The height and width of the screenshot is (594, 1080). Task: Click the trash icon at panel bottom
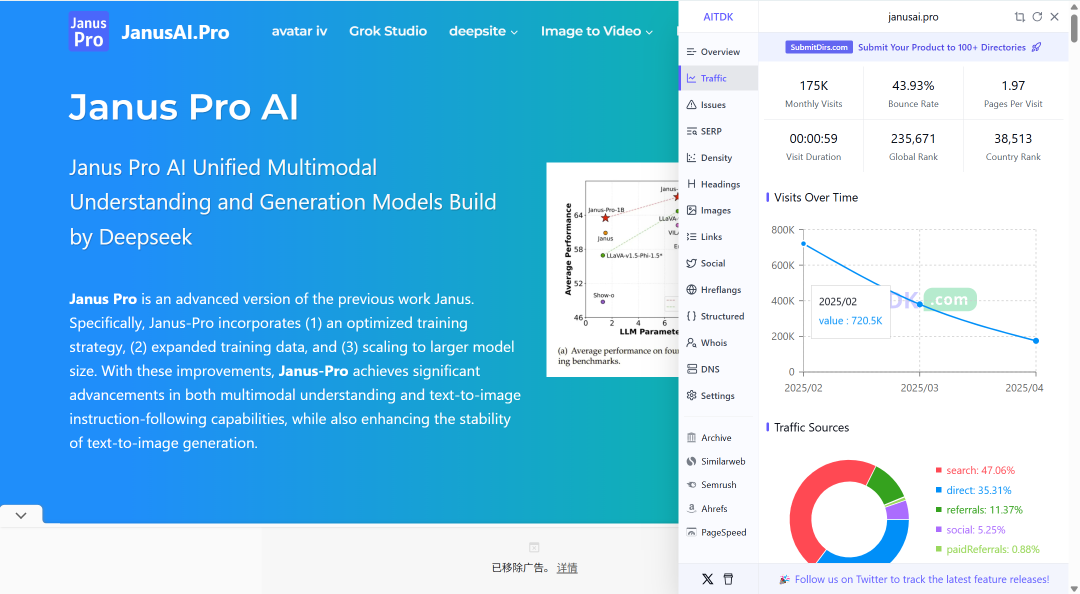(729, 579)
